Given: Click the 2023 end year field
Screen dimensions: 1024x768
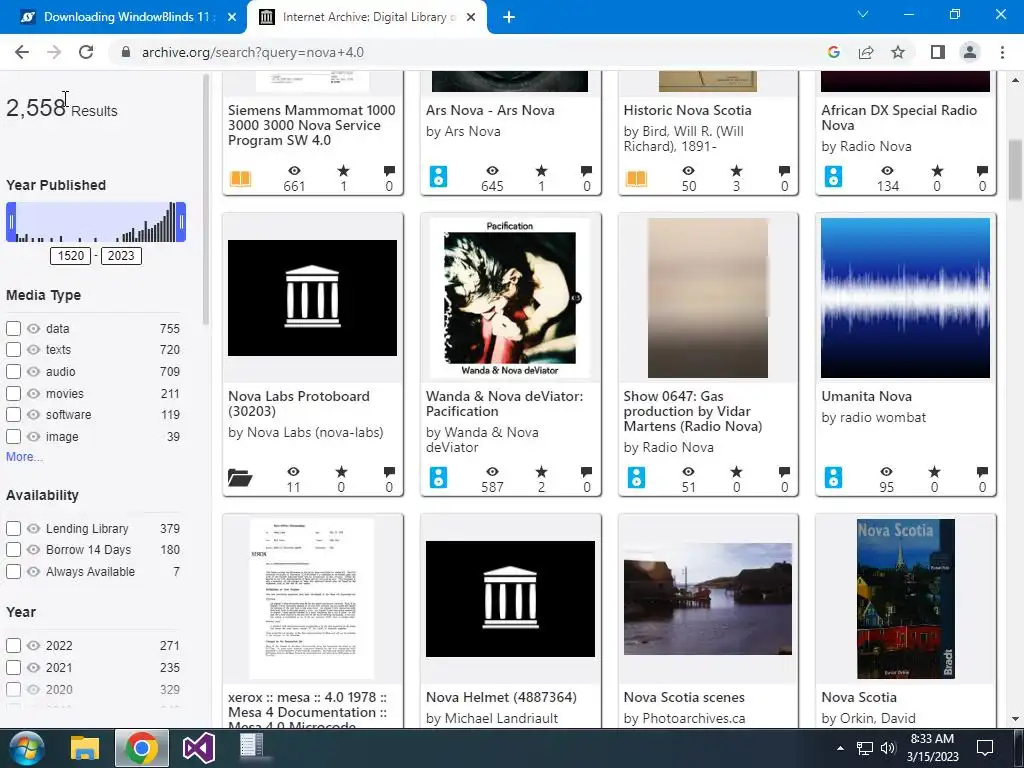Looking at the screenshot, I should coord(121,256).
